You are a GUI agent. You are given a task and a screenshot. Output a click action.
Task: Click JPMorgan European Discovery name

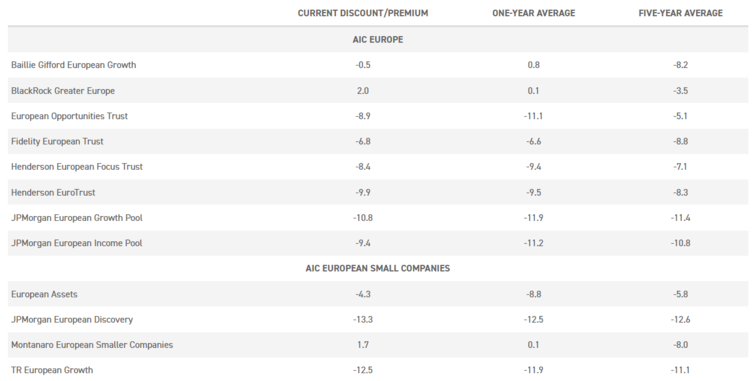pyautogui.click(x=72, y=320)
